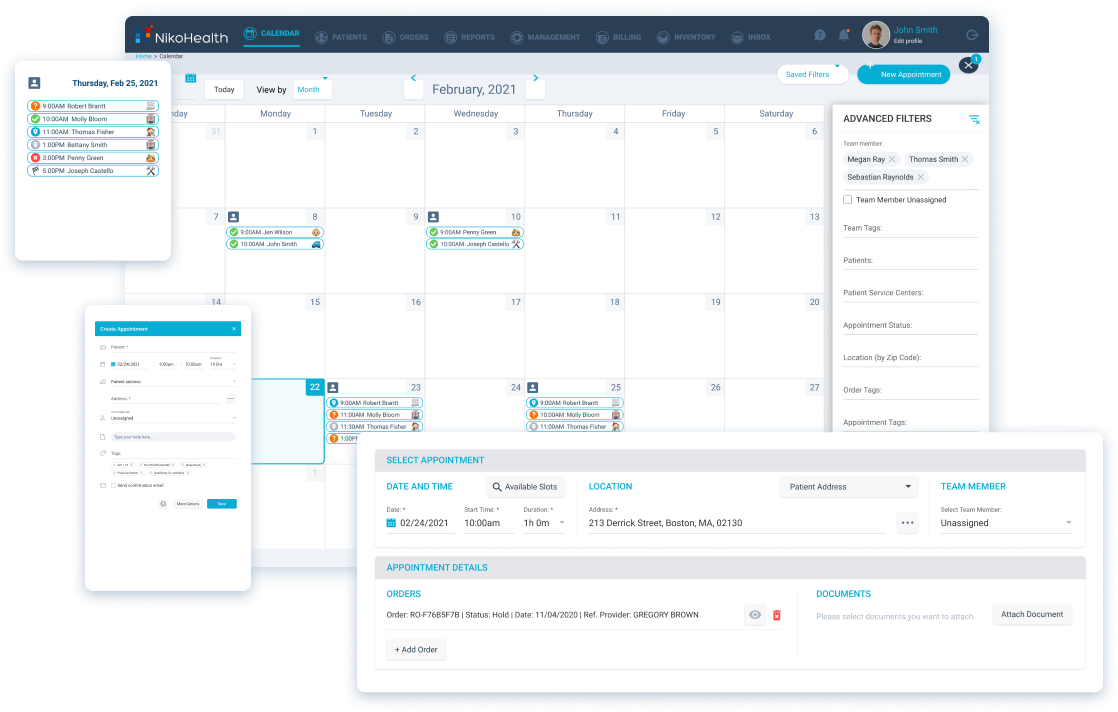Click the Edit profile link
This screenshot has height=712, width=1118.
coord(908,41)
